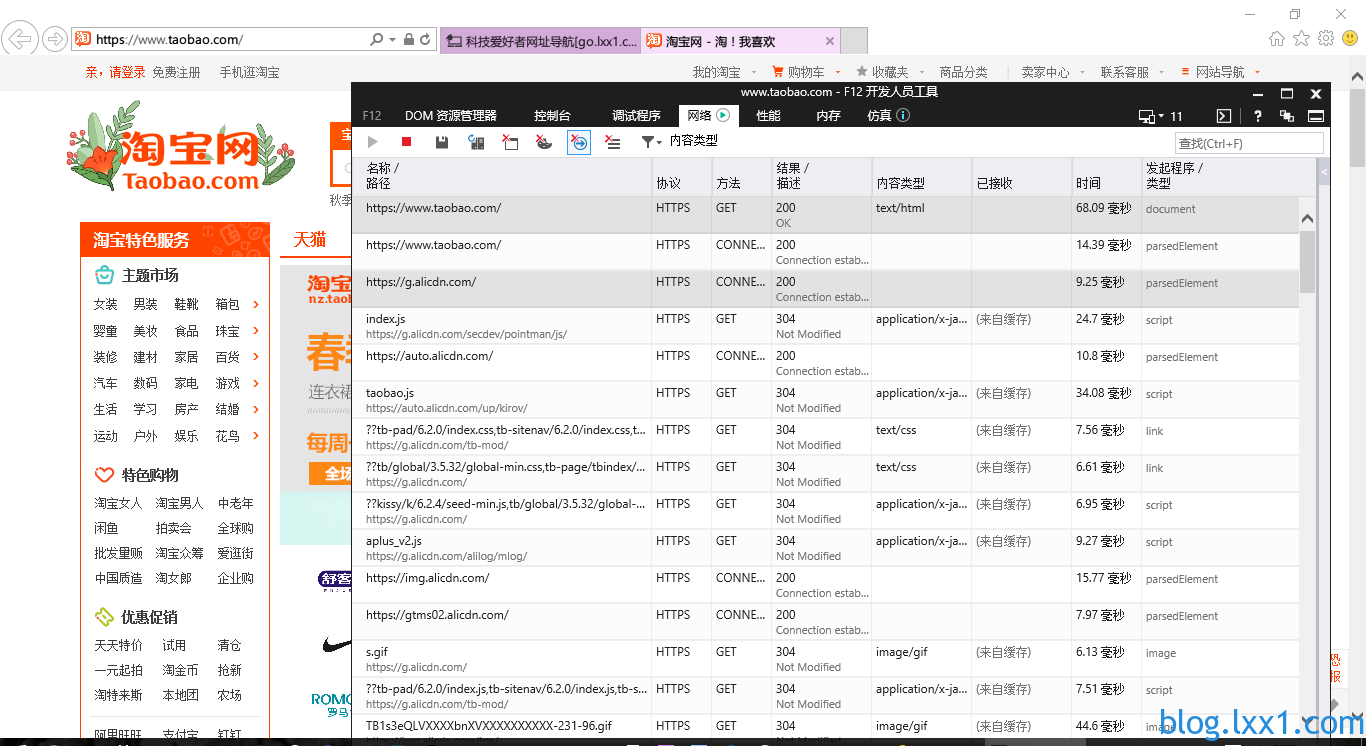The height and width of the screenshot is (746, 1366).
Task: Unpin the developer tools window icon
Action: (1287, 116)
